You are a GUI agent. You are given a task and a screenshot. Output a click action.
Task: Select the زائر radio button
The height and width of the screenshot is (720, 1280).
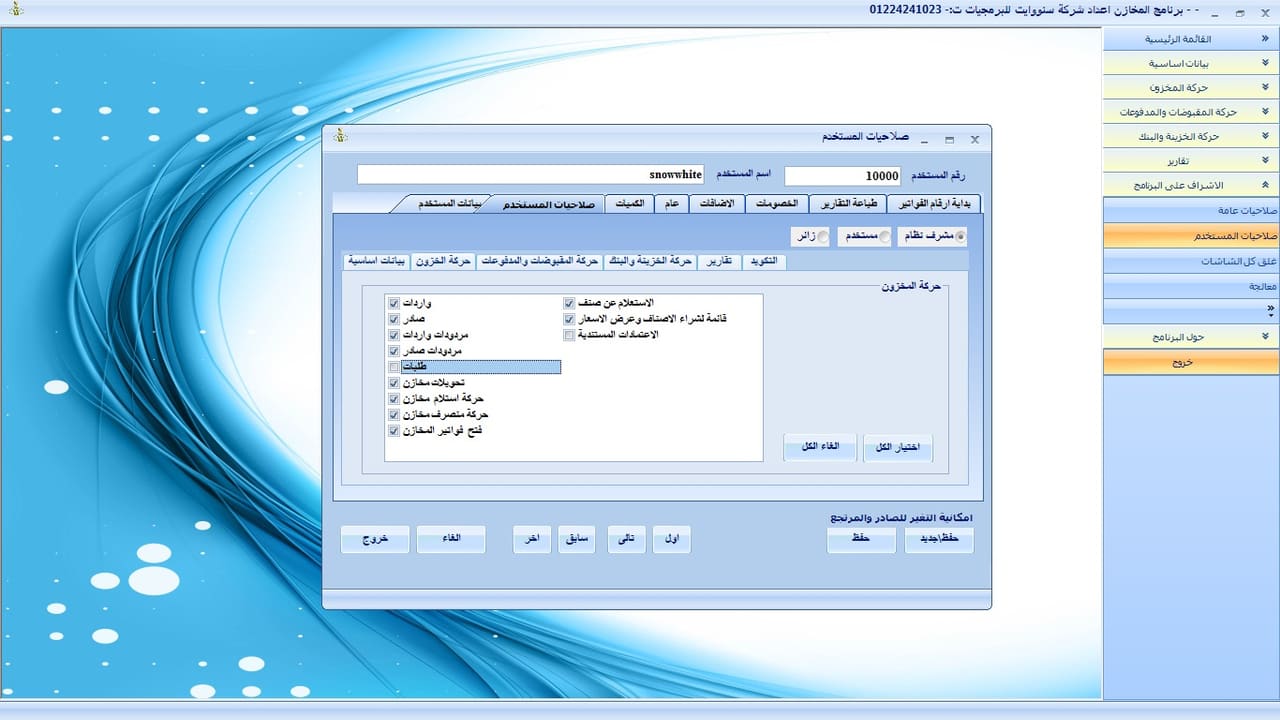click(824, 237)
